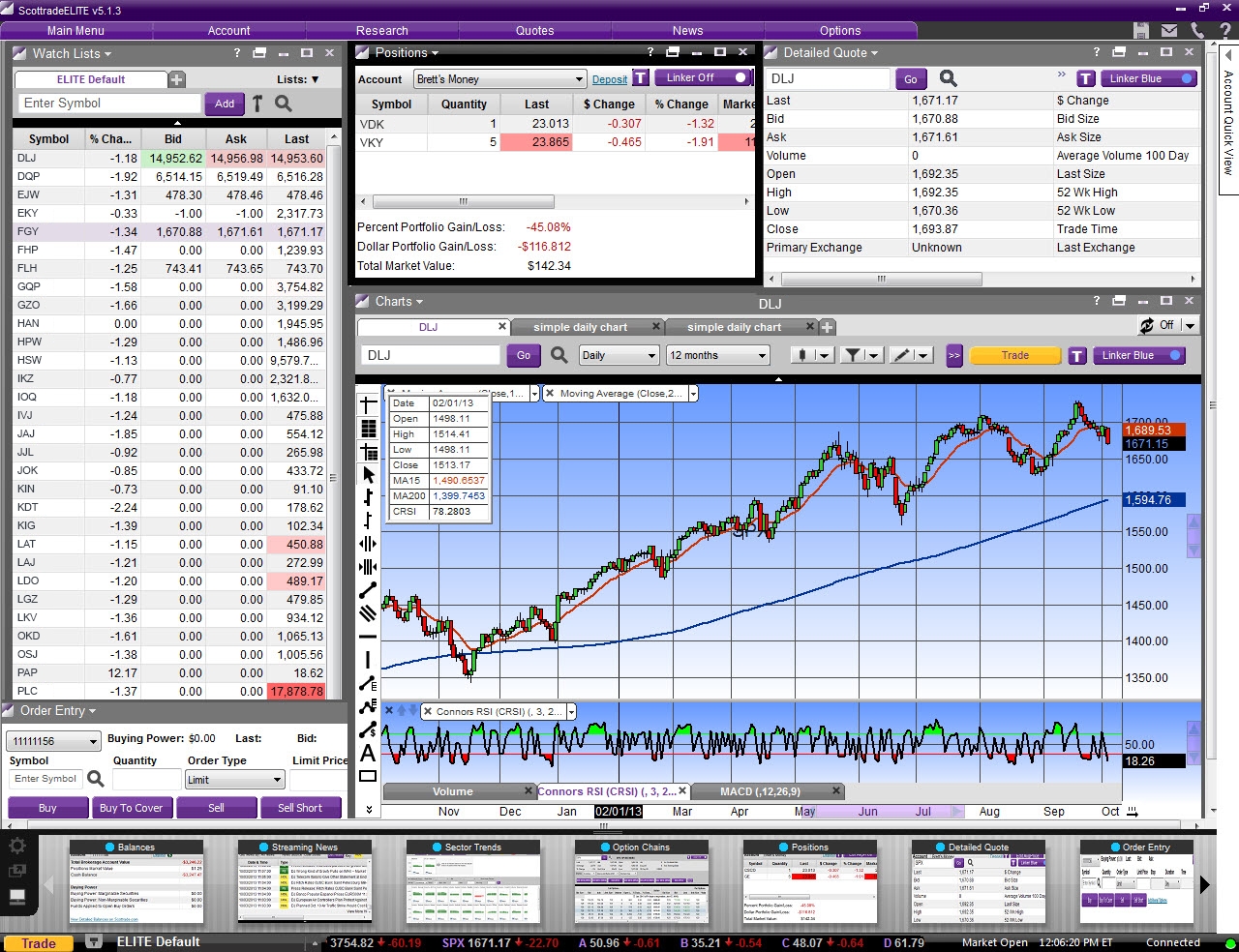Click the Buy To Cover button
The width and height of the screenshot is (1239, 952).
point(133,808)
